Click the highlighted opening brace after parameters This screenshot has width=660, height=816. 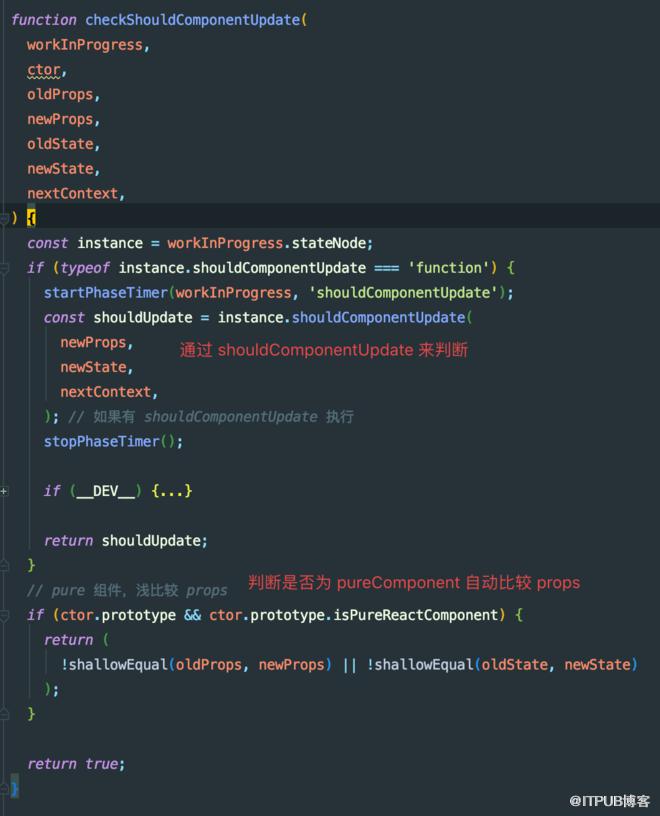pyautogui.click(x=31, y=218)
